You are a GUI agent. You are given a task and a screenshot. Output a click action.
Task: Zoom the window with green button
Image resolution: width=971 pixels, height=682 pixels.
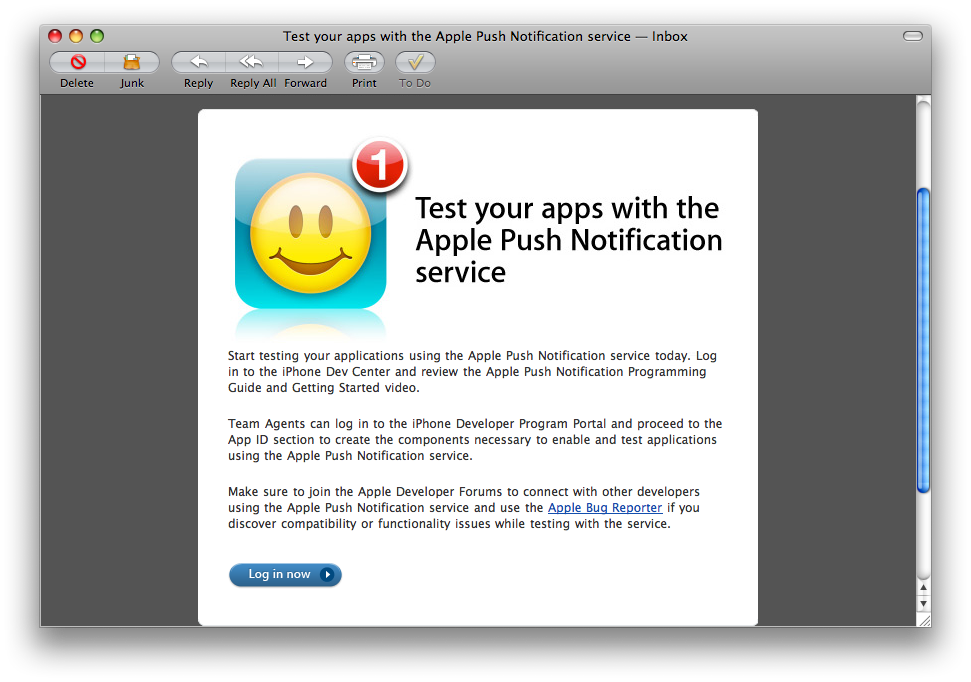pyautogui.click(x=97, y=36)
